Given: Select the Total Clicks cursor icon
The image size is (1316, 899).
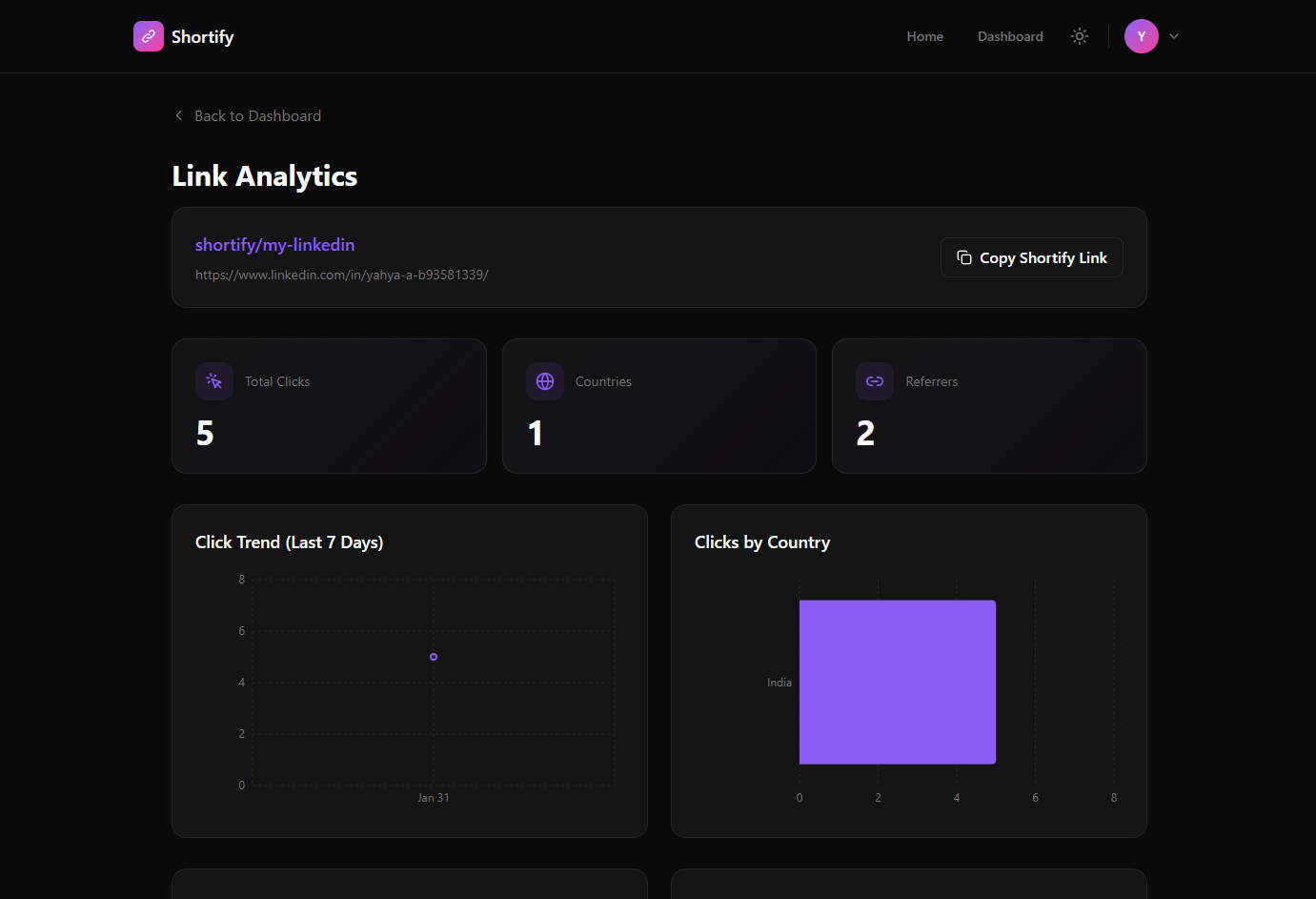Looking at the screenshot, I should coord(213,380).
